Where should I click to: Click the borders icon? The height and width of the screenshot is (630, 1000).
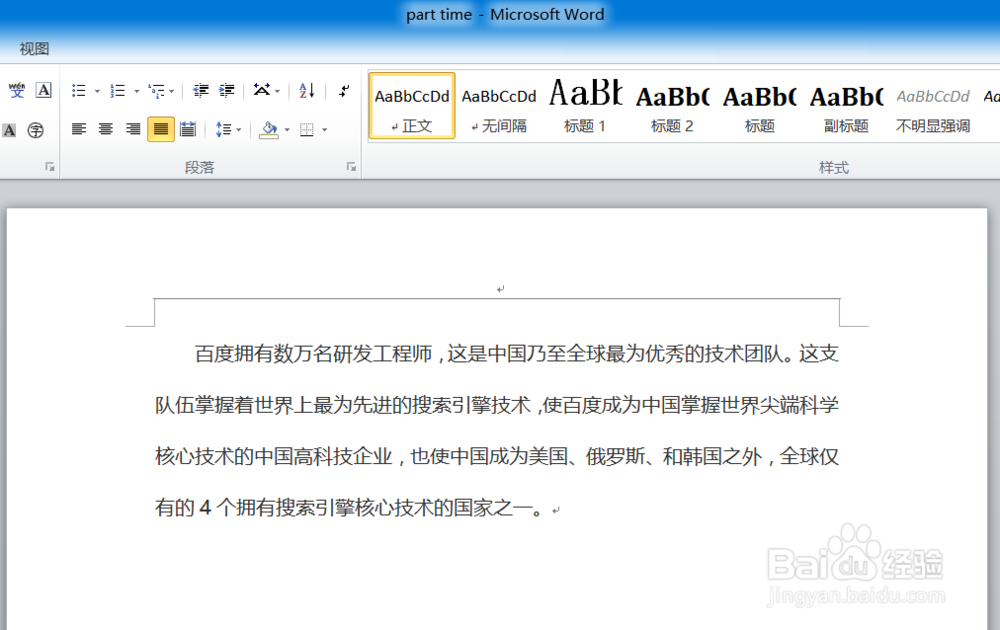tap(307, 129)
